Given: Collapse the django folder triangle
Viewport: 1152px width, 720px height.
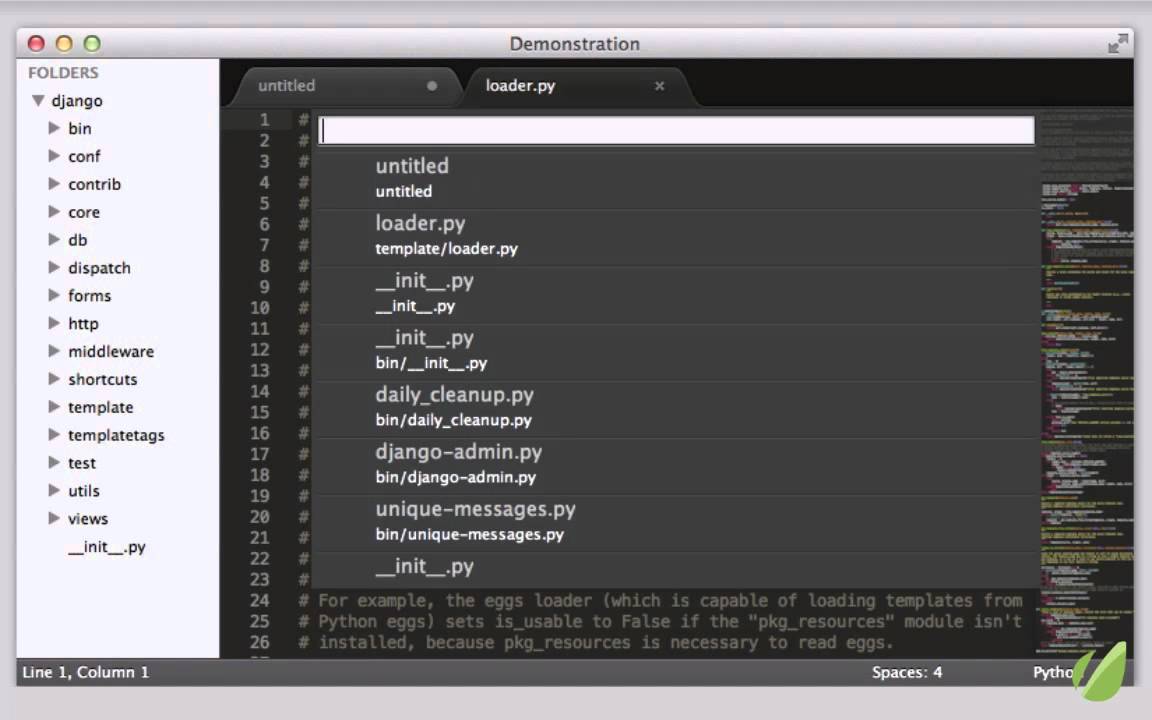Looking at the screenshot, I should click(38, 101).
